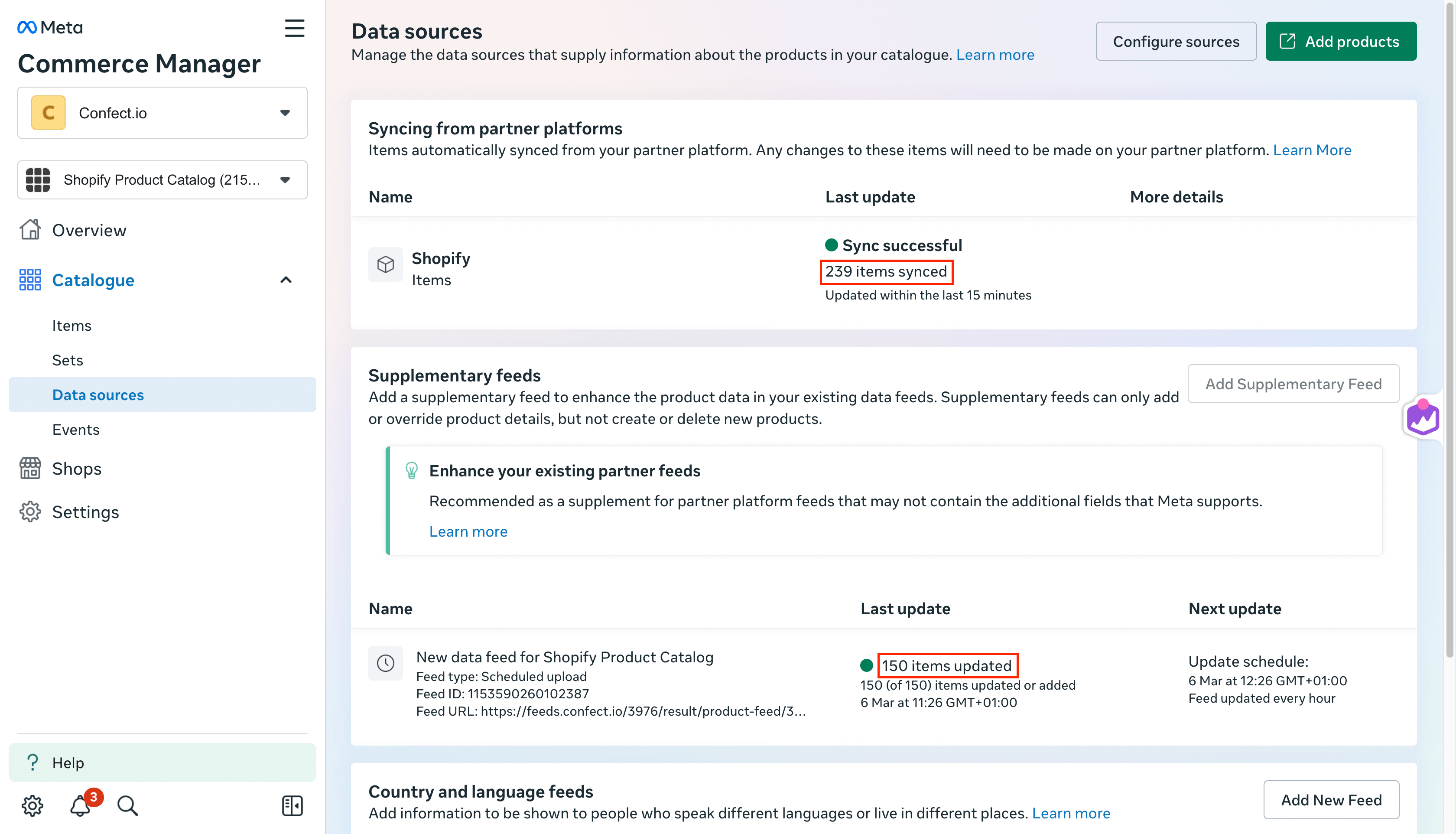Click the Shopify box icon
This screenshot has height=834, width=1456.
pyautogui.click(x=385, y=264)
